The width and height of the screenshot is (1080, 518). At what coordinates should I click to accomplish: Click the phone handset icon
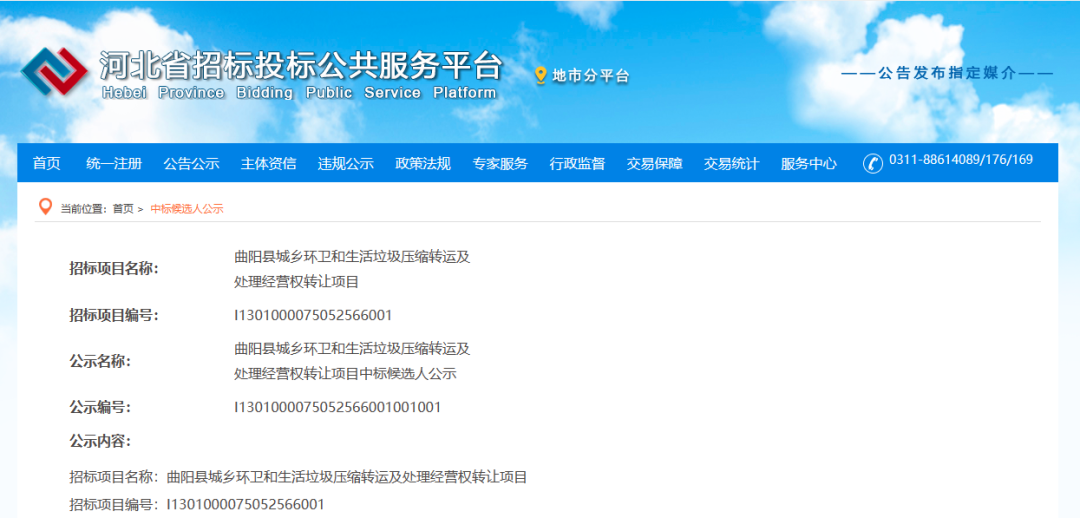pyautogui.click(x=873, y=163)
